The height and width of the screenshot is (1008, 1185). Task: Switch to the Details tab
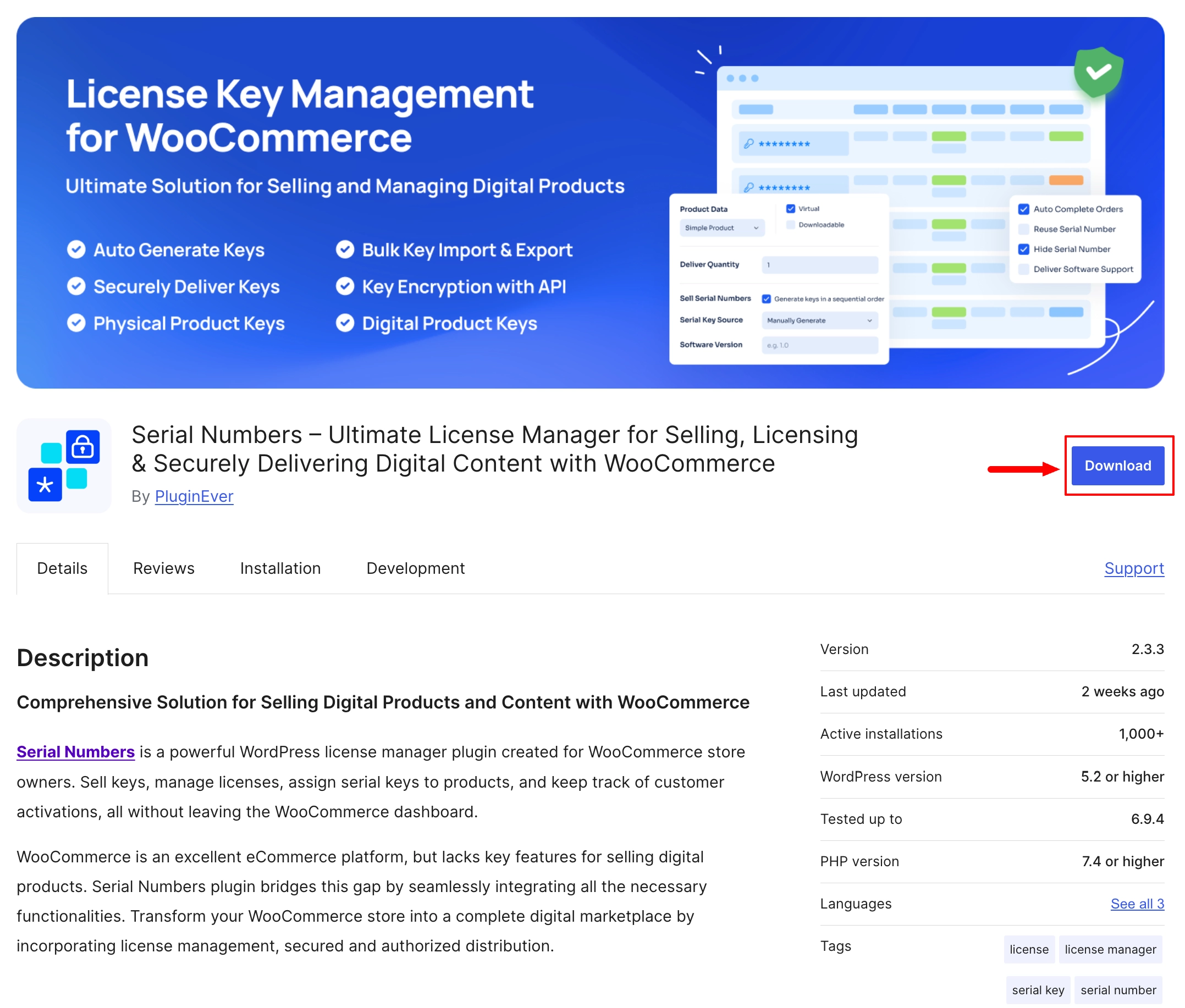(62, 568)
